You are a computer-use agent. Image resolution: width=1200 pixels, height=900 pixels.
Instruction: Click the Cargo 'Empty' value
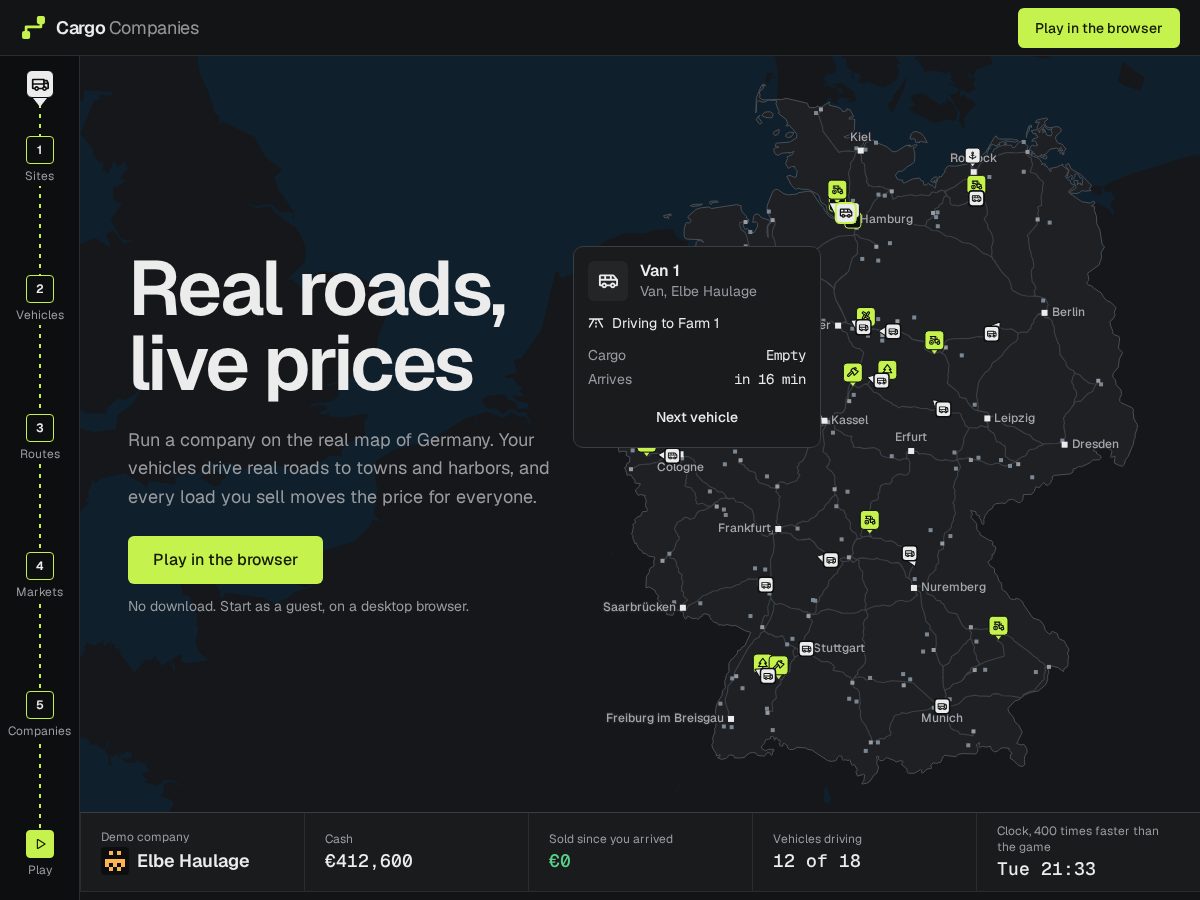pos(786,355)
